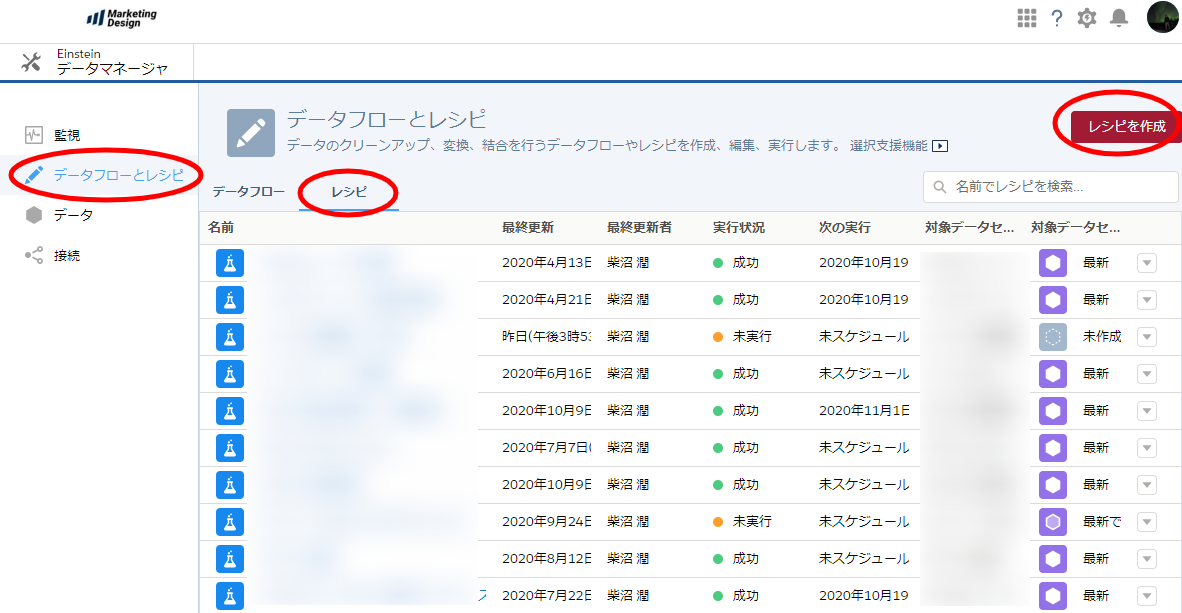Open 監視 in the left sidebar
The height and width of the screenshot is (613, 1182).
(67, 135)
